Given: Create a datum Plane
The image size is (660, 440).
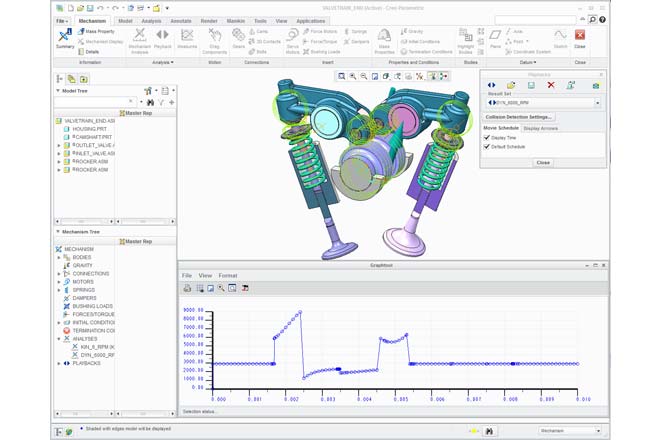Looking at the screenshot, I should click(495, 39).
